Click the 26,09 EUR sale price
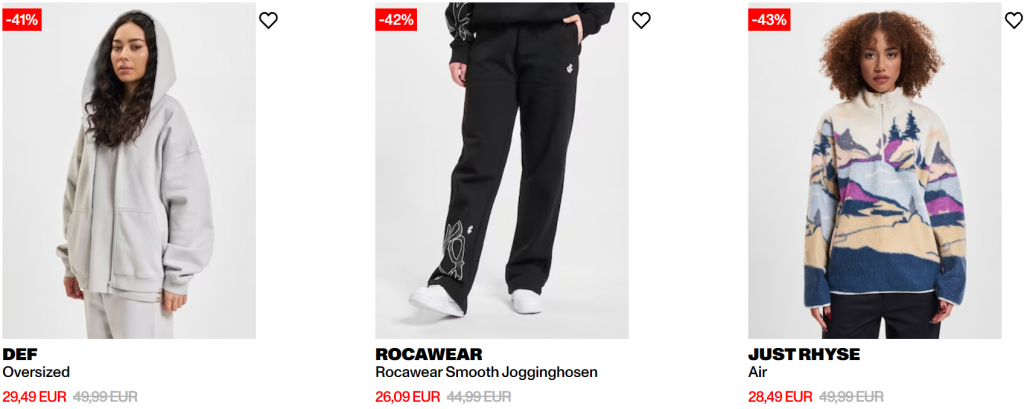This screenshot has width=1024, height=409. tap(408, 397)
